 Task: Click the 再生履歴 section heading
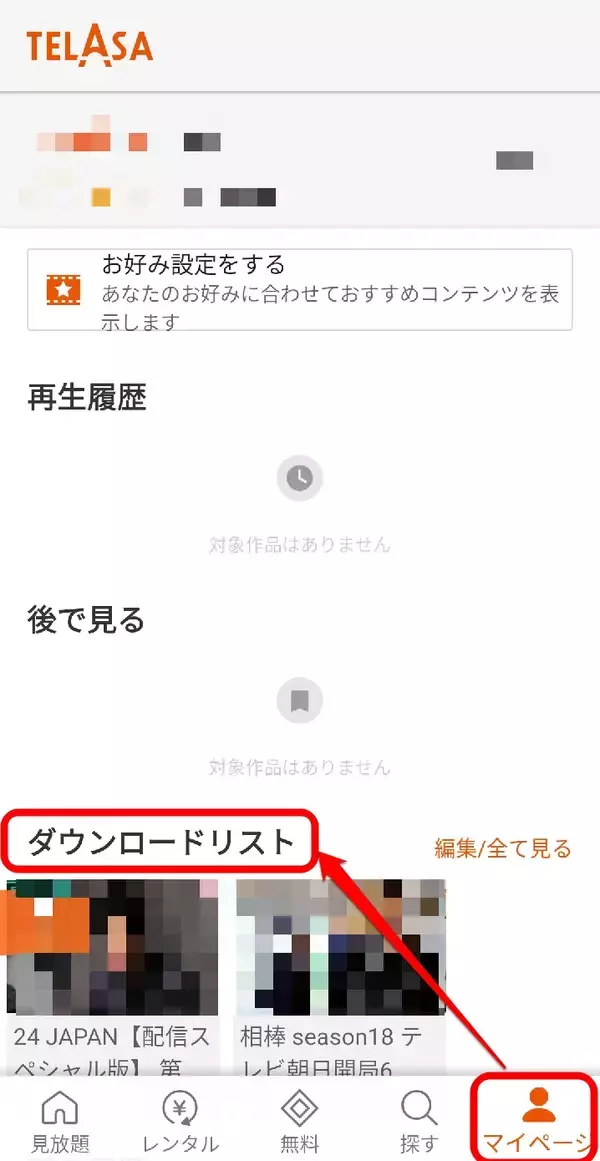click(87, 398)
